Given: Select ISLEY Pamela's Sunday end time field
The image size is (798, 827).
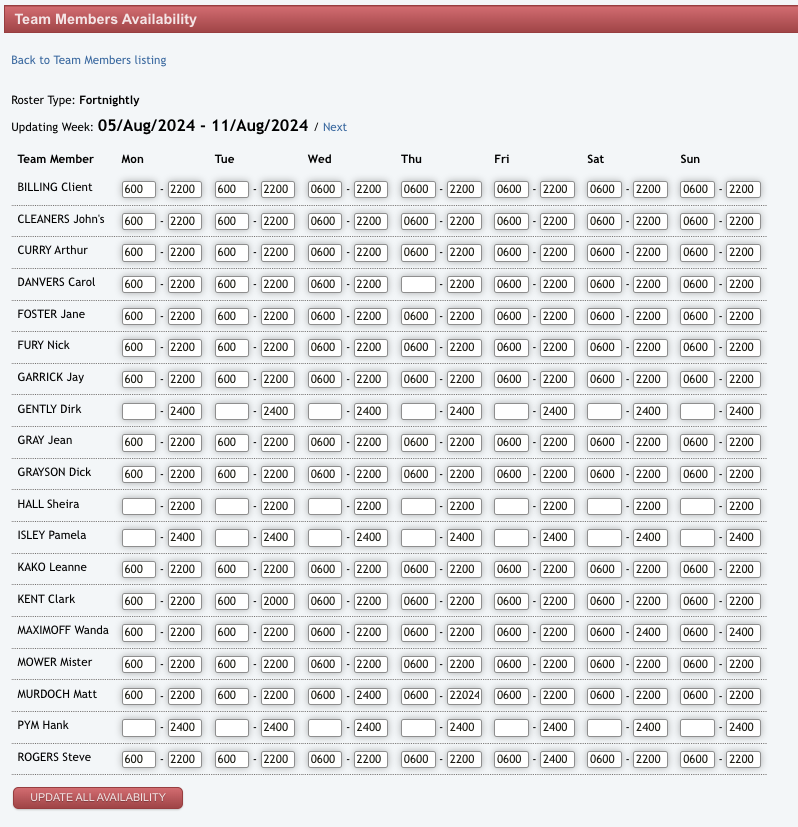Looking at the screenshot, I should tap(743, 537).
